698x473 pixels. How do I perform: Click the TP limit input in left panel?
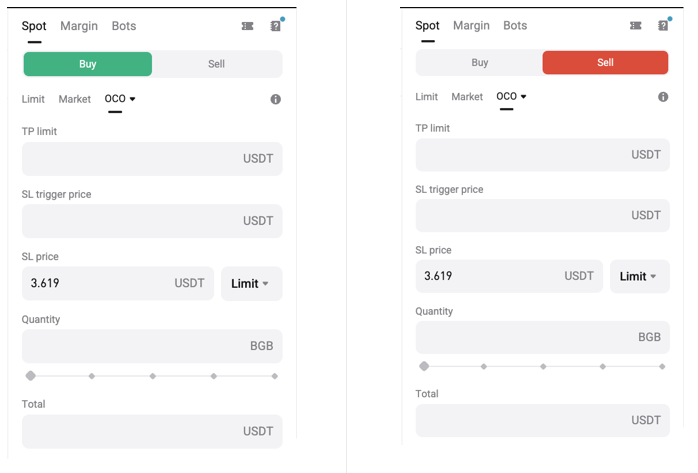point(130,159)
